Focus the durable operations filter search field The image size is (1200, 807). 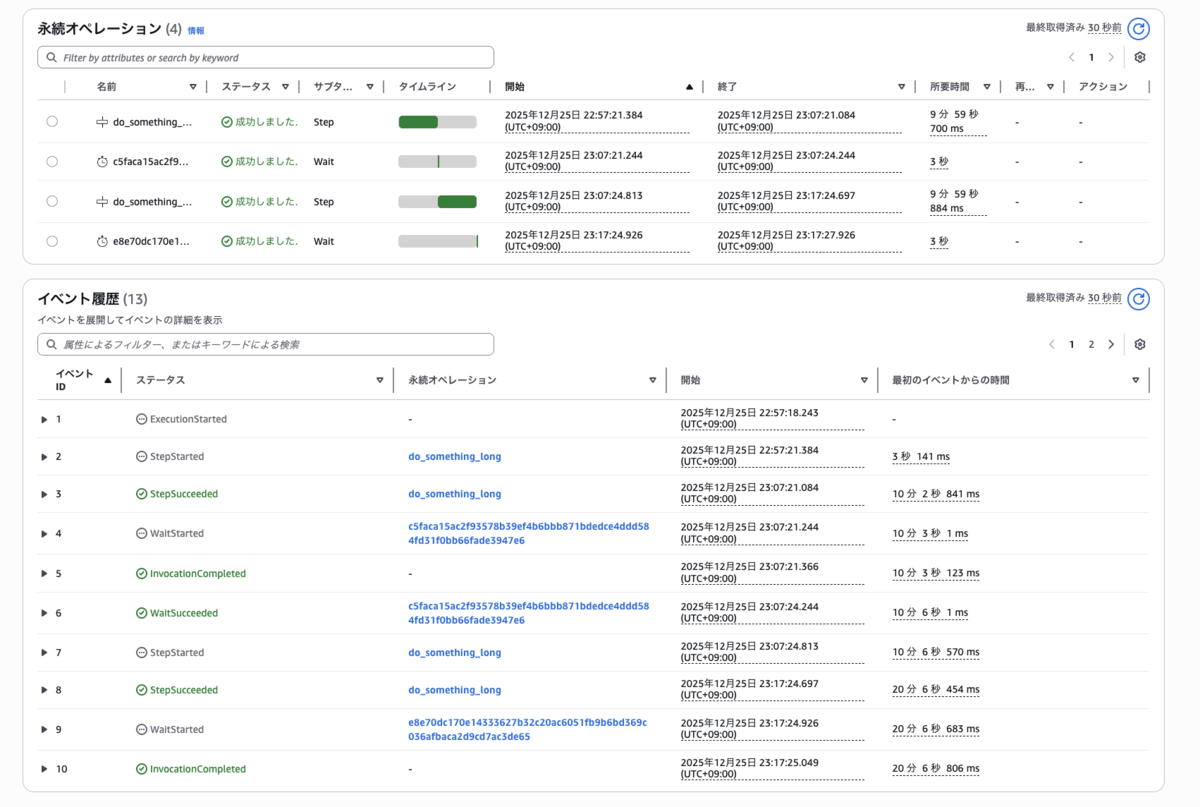click(x=266, y=58)
